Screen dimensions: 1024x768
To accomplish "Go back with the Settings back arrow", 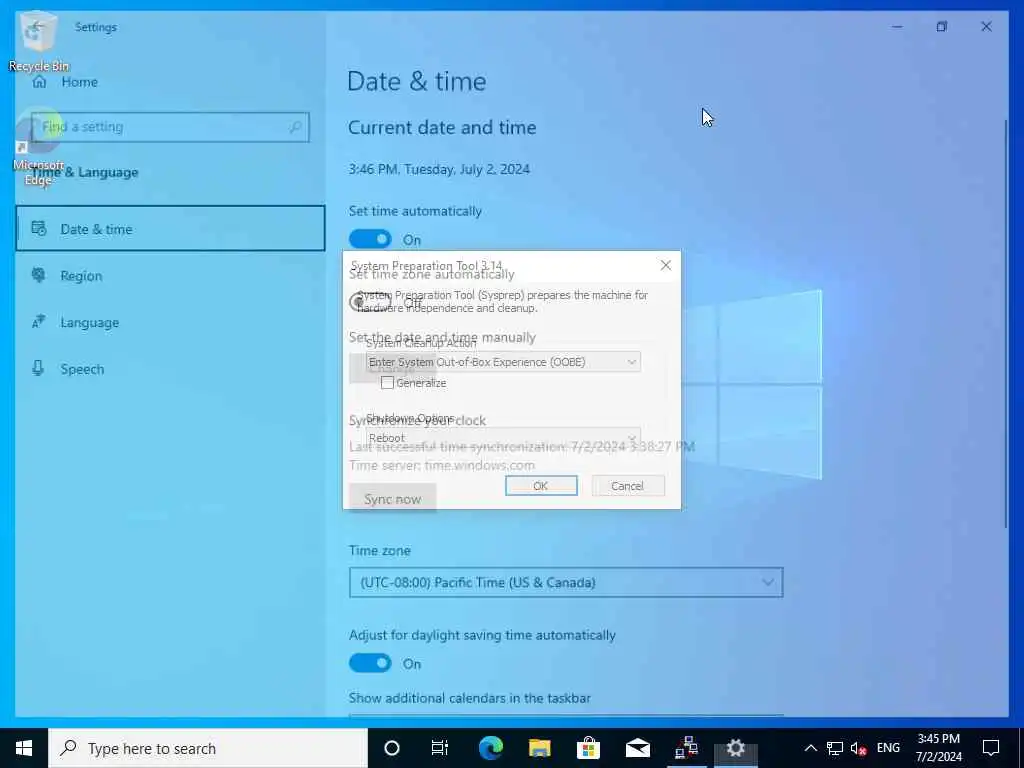I will click(37, 27).
